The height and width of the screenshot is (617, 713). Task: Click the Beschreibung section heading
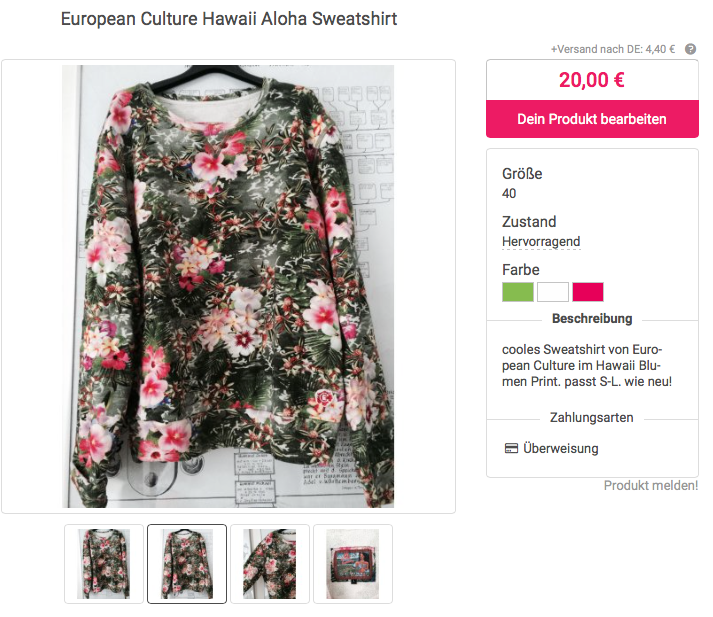pos(592,319)
